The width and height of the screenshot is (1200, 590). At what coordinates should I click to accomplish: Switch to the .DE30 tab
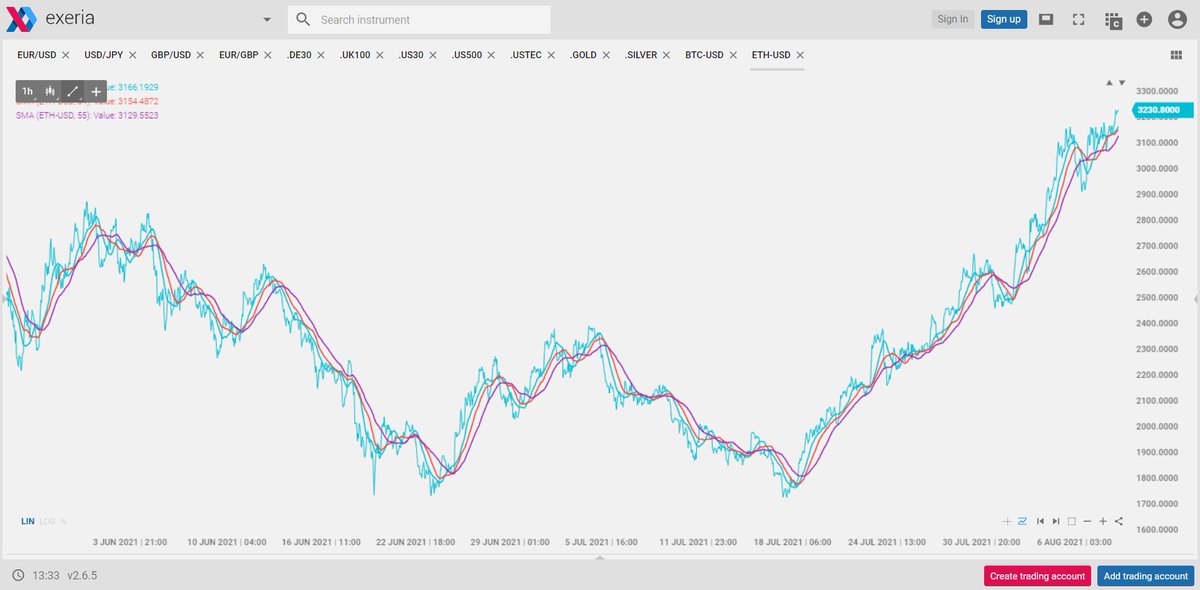tap(299, 55)
